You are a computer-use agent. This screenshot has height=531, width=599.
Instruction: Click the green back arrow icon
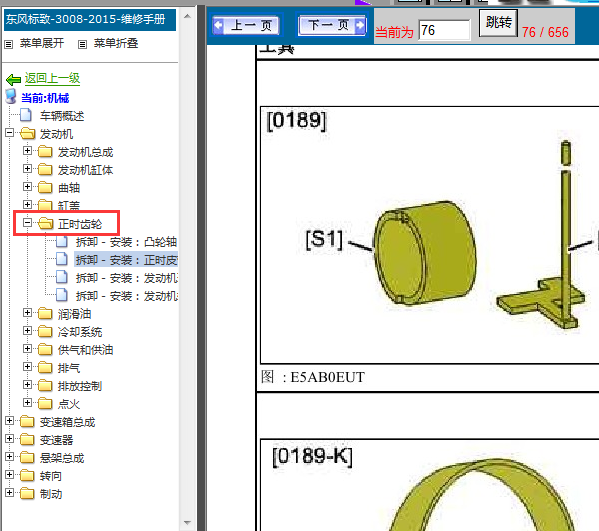pos(13,79)
